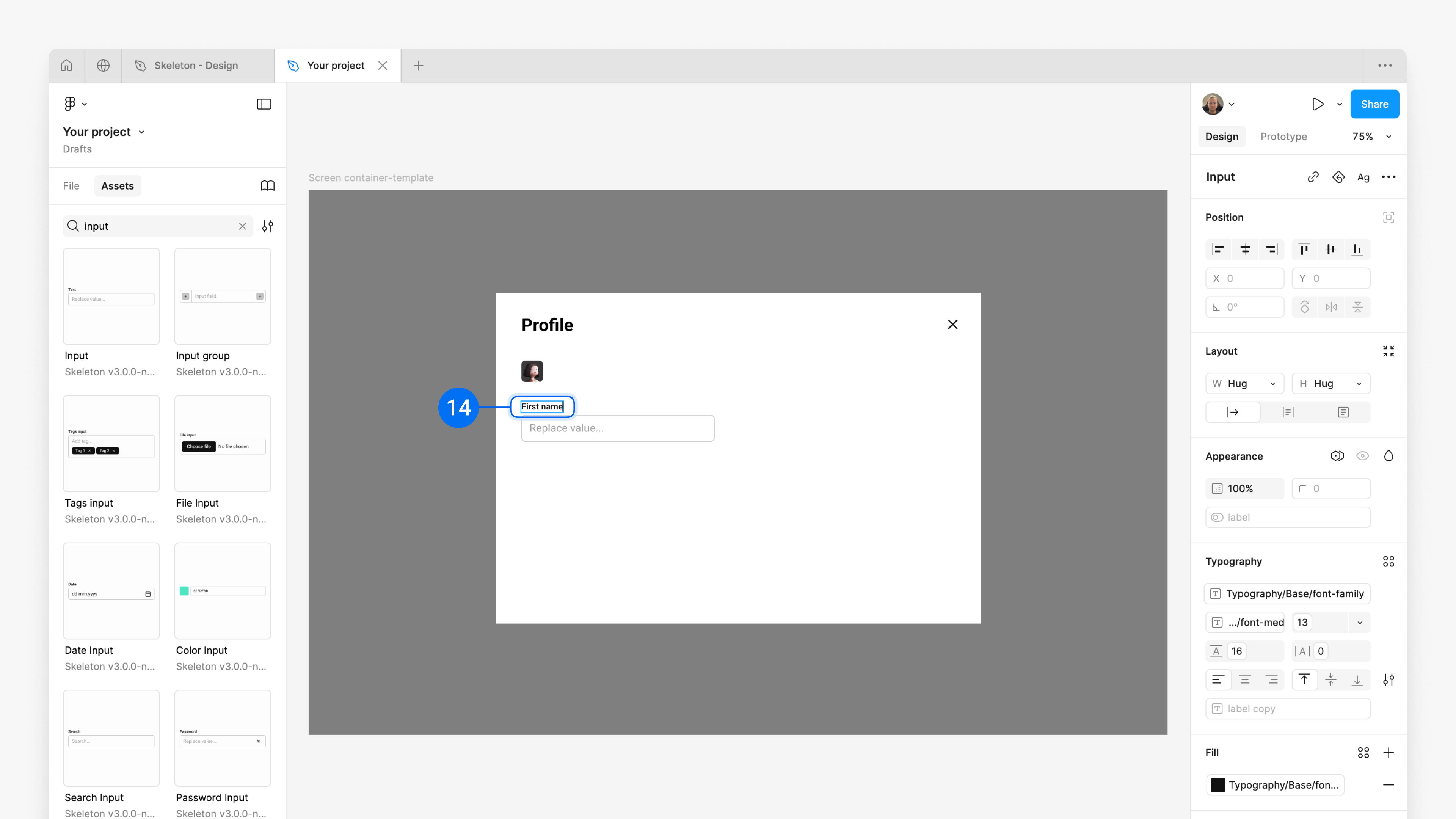Select center text alignment
This screenshot has height=819, width=1456.
(x=1245, y=680)
